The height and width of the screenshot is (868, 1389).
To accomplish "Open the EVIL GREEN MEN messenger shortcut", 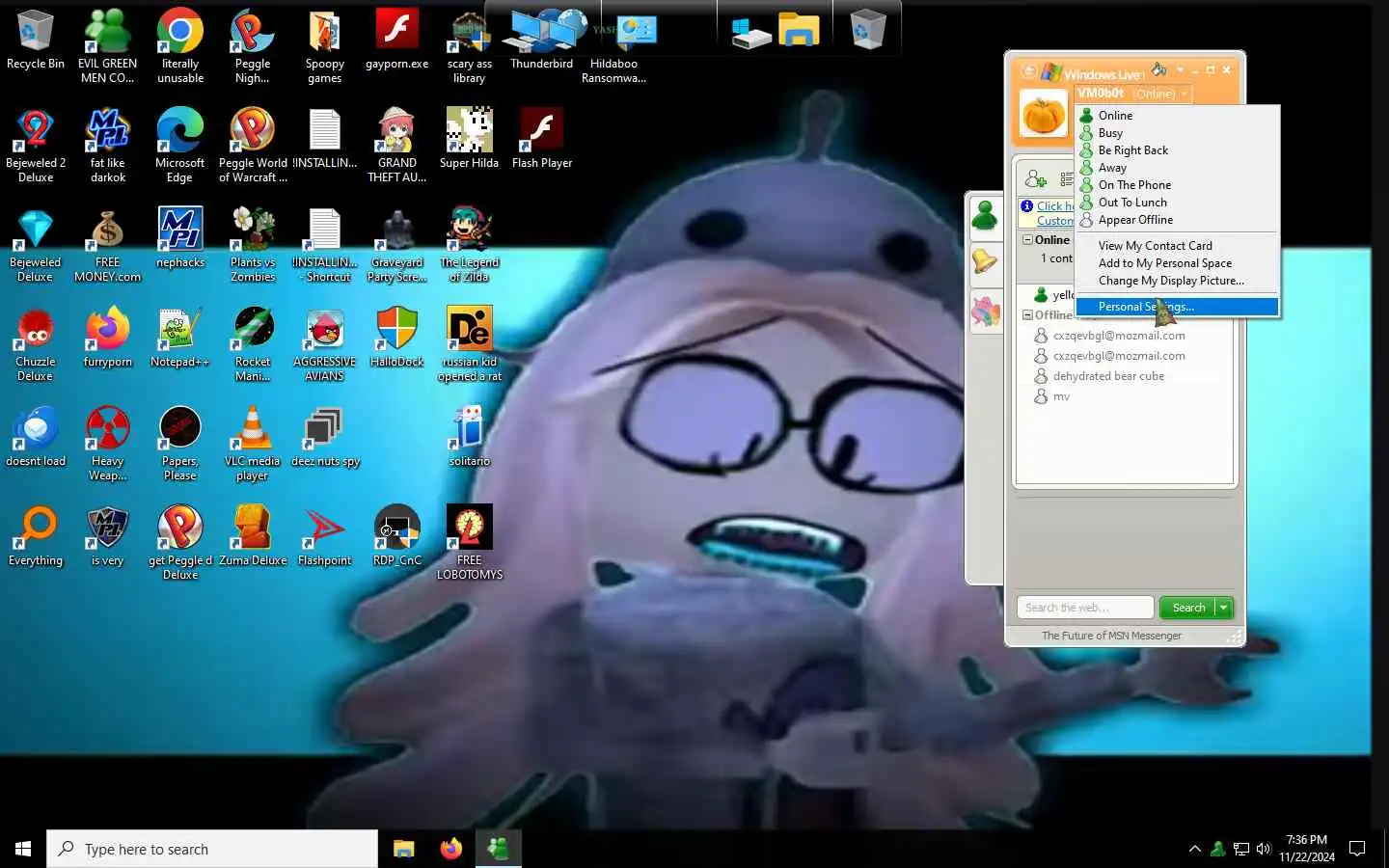I will [x=107, y=45].
